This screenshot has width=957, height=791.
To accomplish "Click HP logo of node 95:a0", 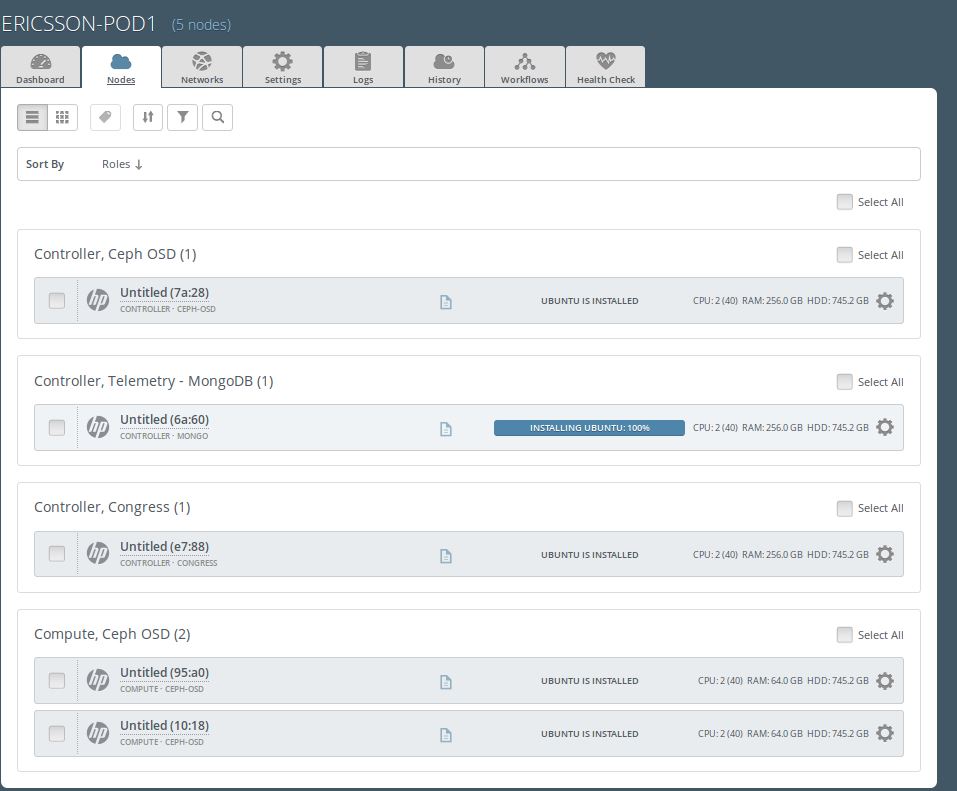I will 98,680.
